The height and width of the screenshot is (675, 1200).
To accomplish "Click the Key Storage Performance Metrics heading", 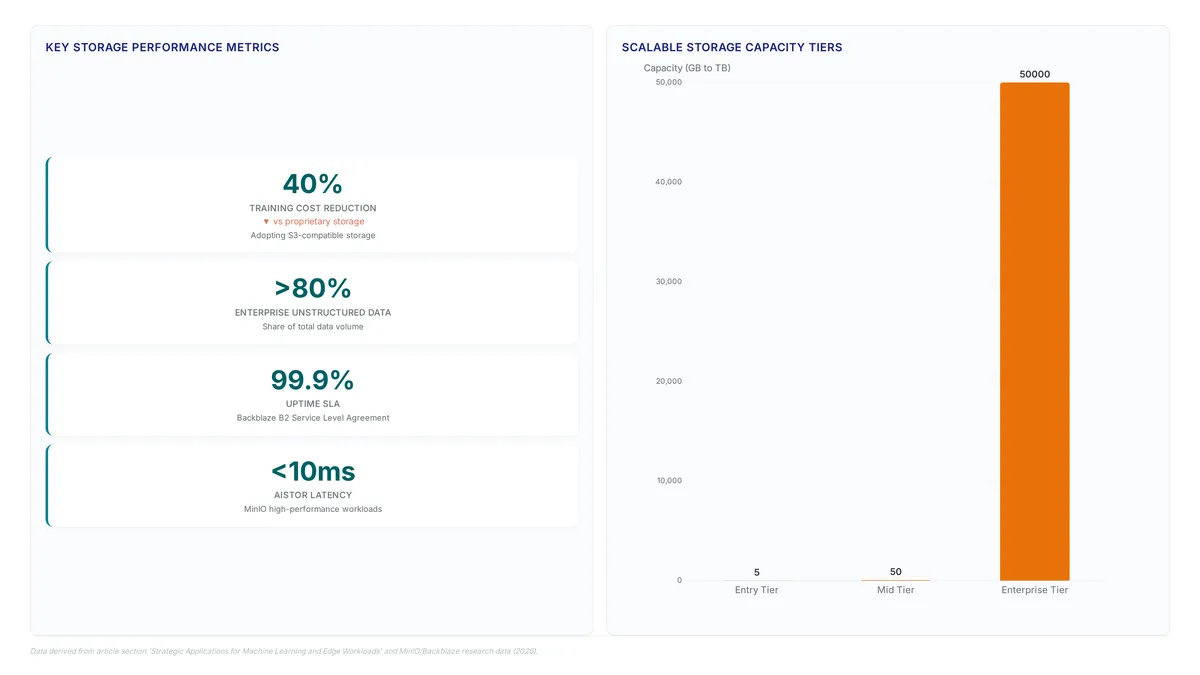I will 163,47.
